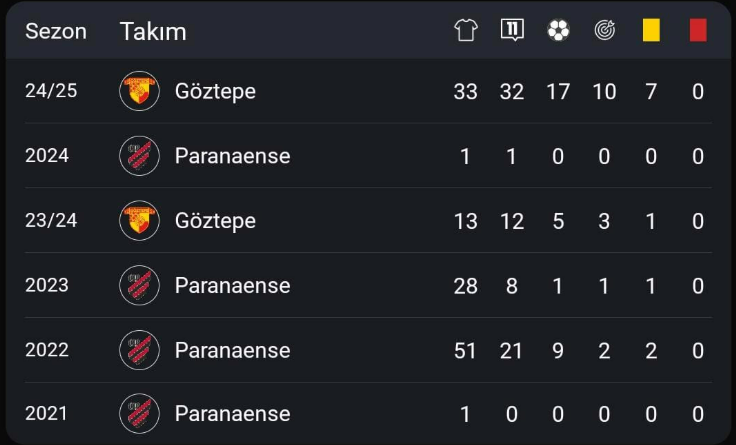Select the Takım column header
Screen dimensions: 736x445
pyautogui.click(x=153, y=31)
